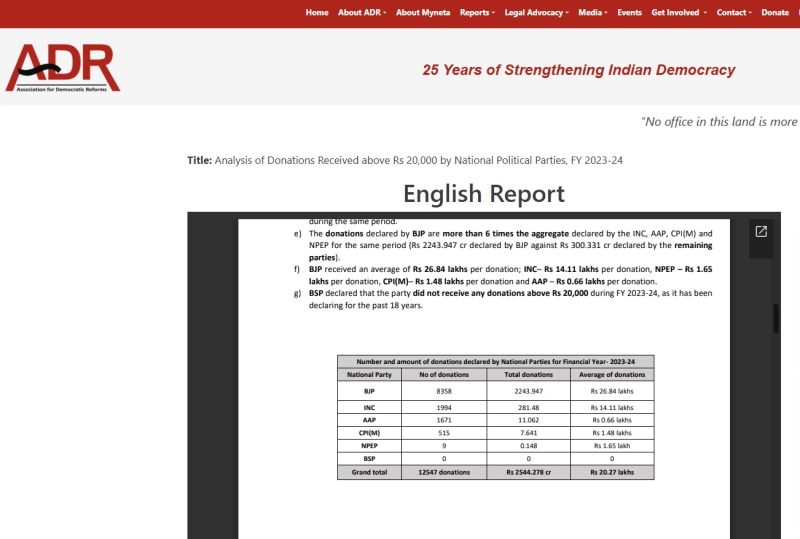The height and width of the screenshot is (539, 800).
Task: Click the Rs 20.27 lakhs average total cell
Action: click(x=612, y=472)
